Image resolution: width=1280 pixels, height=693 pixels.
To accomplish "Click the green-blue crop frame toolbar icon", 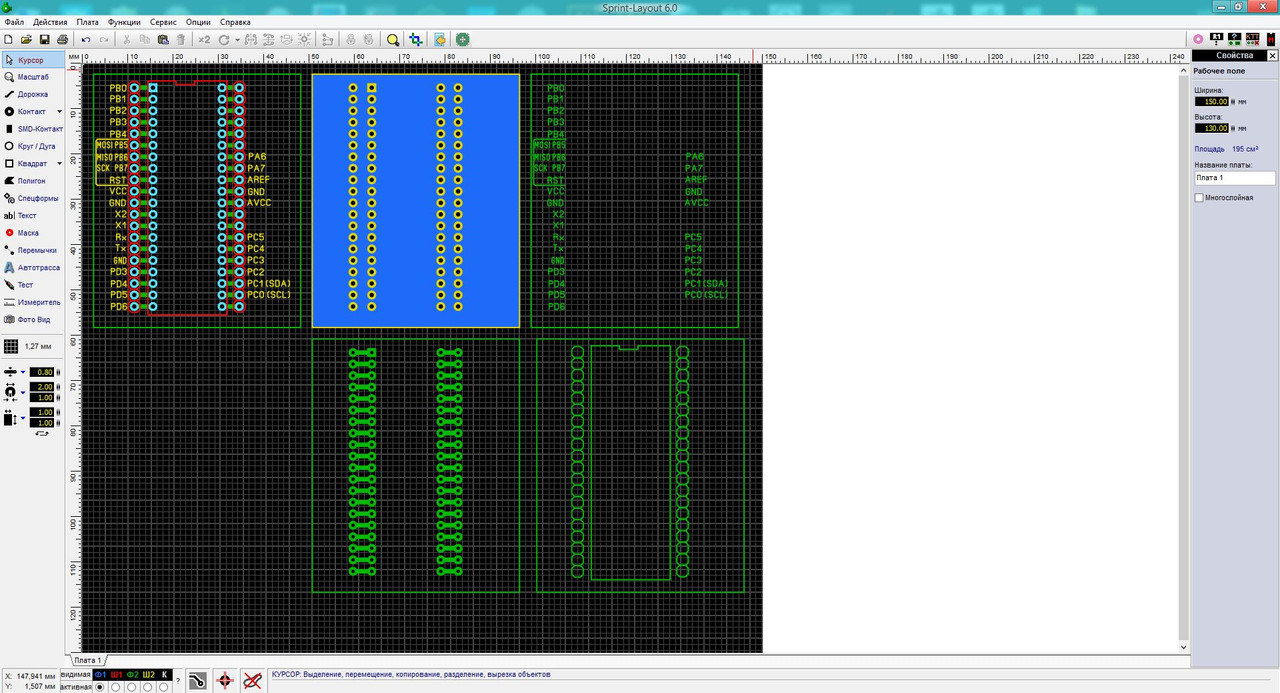I will click(x=415, y=40).
